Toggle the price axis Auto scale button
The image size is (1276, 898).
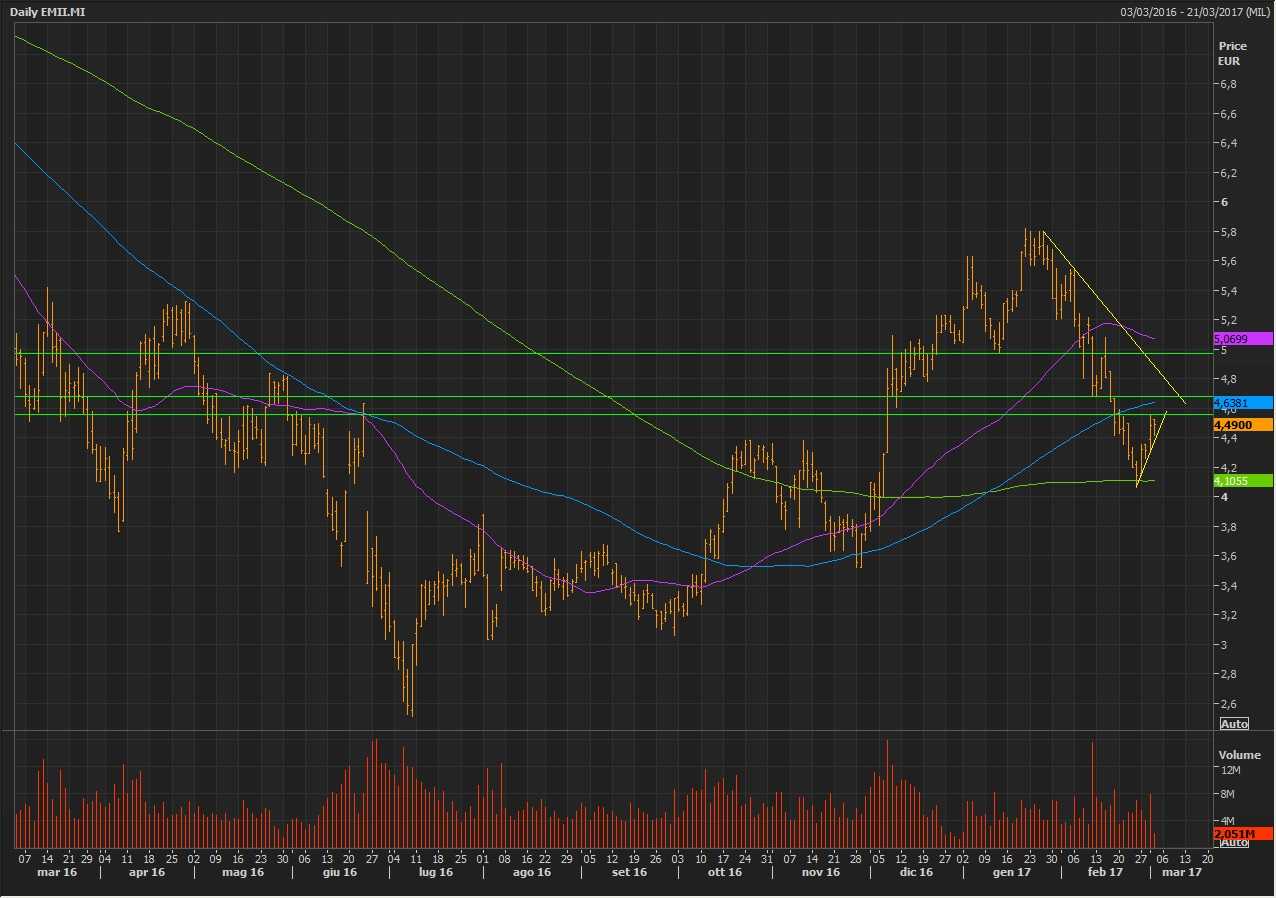click(1234, 723)
